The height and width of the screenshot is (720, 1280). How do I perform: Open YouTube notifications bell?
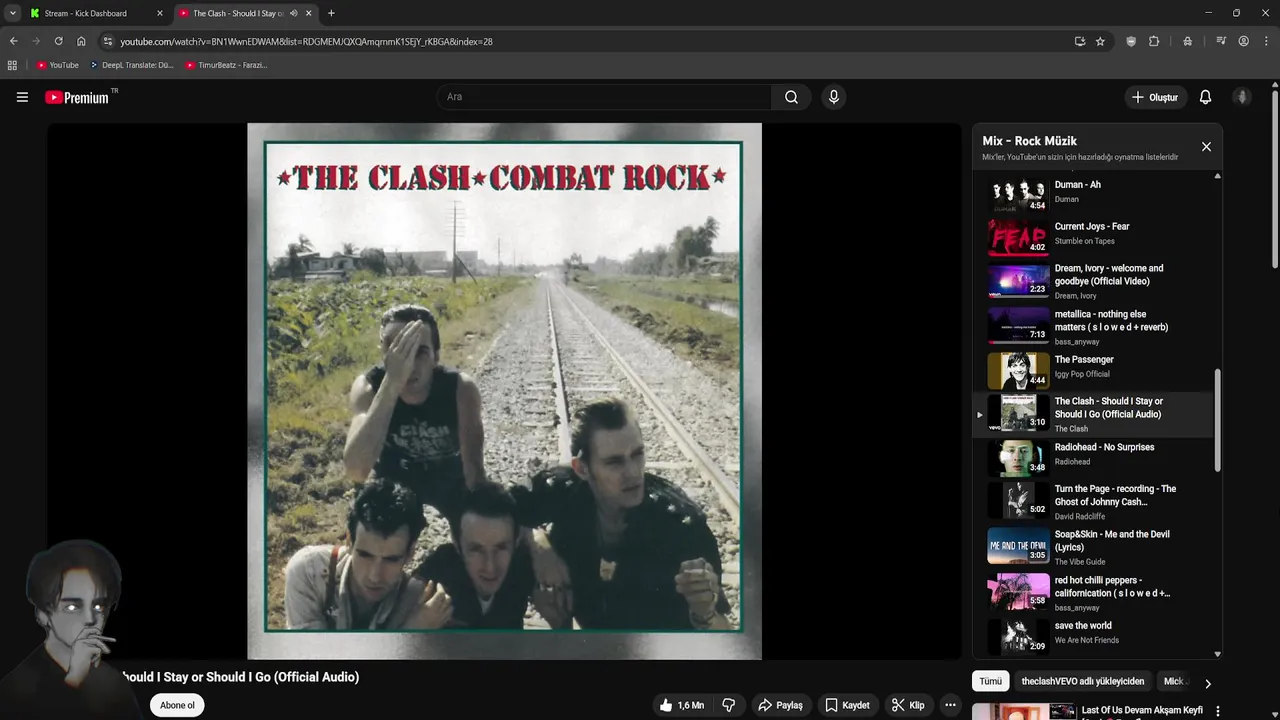(1205, 97)
